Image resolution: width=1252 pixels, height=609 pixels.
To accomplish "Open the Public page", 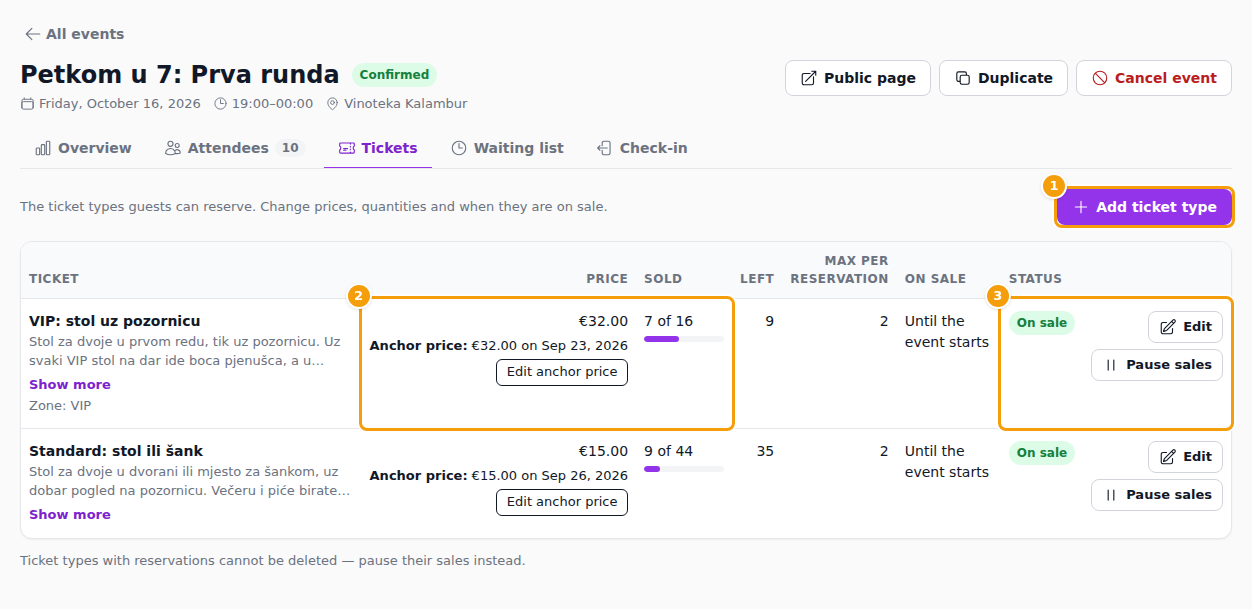I will [858, 78].
